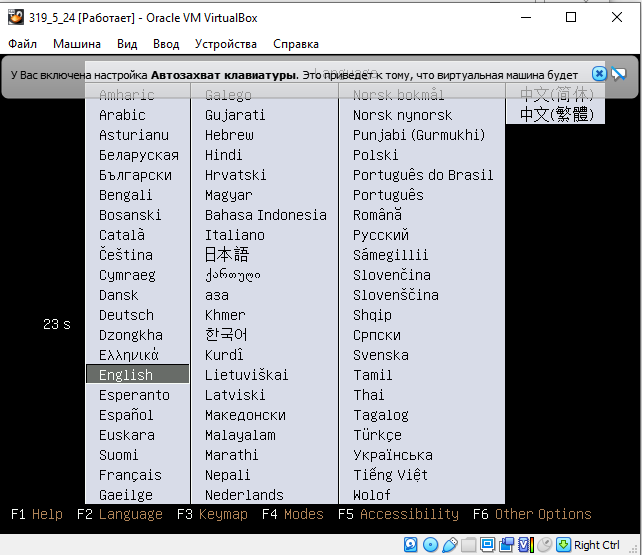Select 한국어 language entry

click(226, 334)
